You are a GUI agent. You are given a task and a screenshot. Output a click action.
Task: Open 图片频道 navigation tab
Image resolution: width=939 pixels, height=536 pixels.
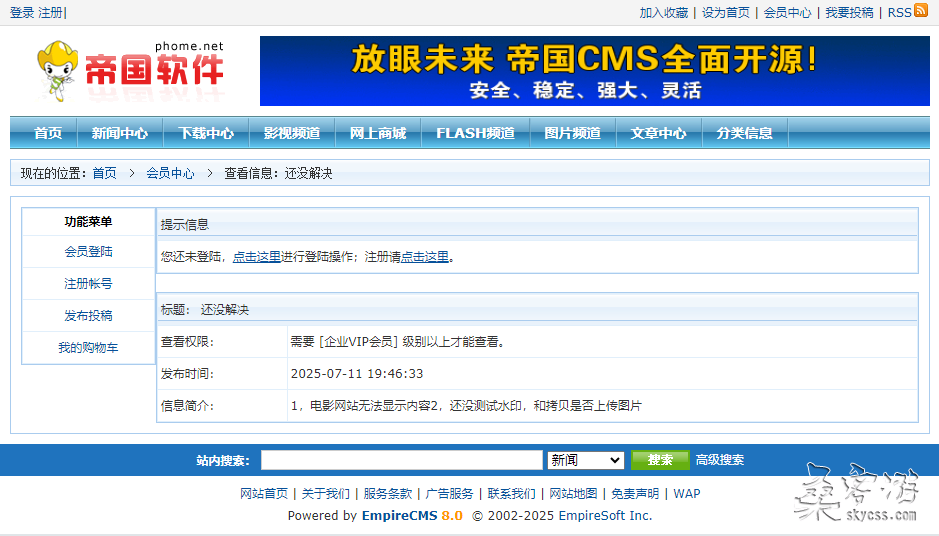(573, 133)
